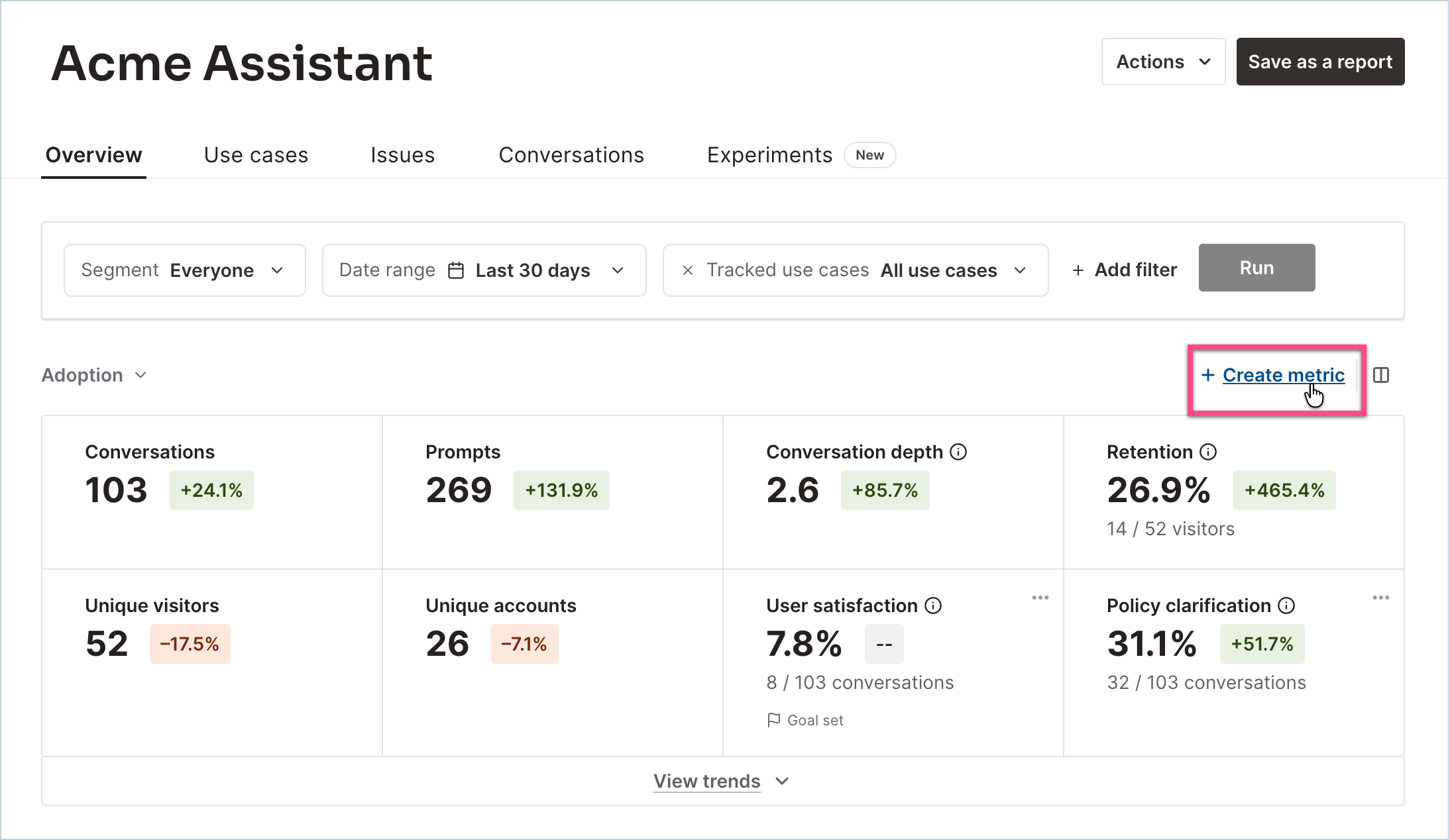Click the 8 / 103 conversations text

pyautogui.click(x=860, y=682)
